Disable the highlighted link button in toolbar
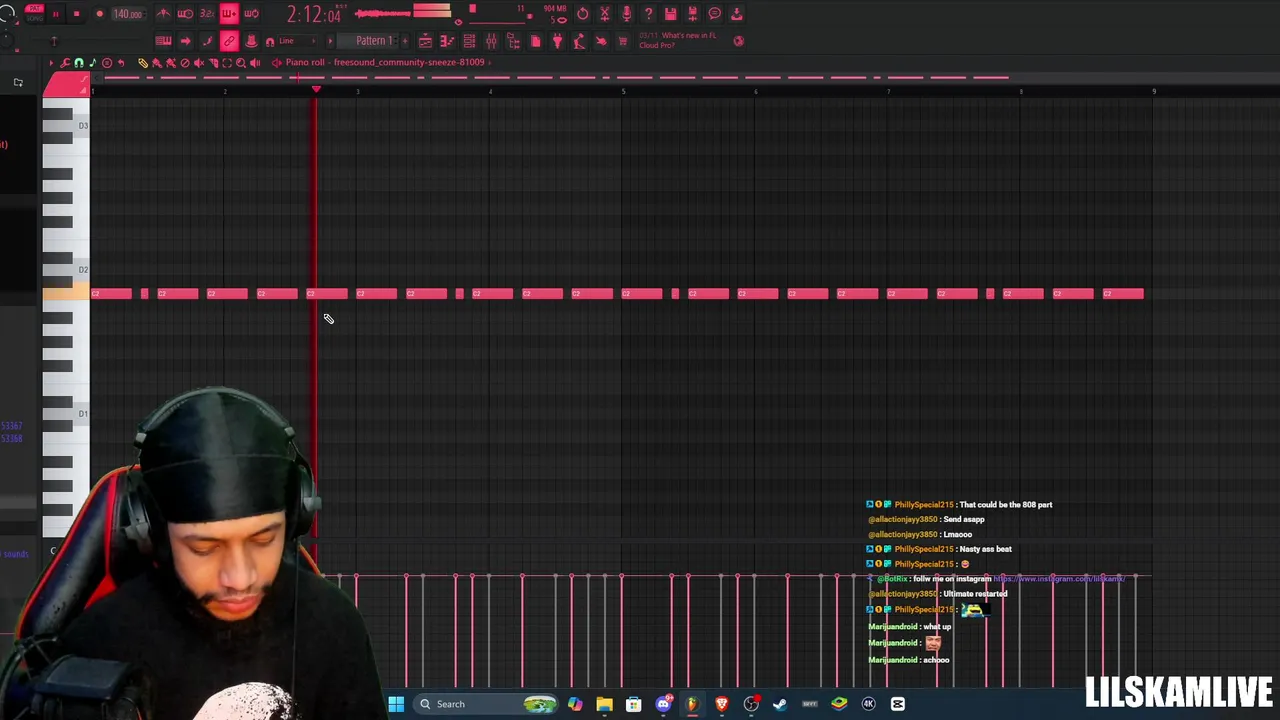The width and height of the screenshot is (1280, 720). [229, 41]
